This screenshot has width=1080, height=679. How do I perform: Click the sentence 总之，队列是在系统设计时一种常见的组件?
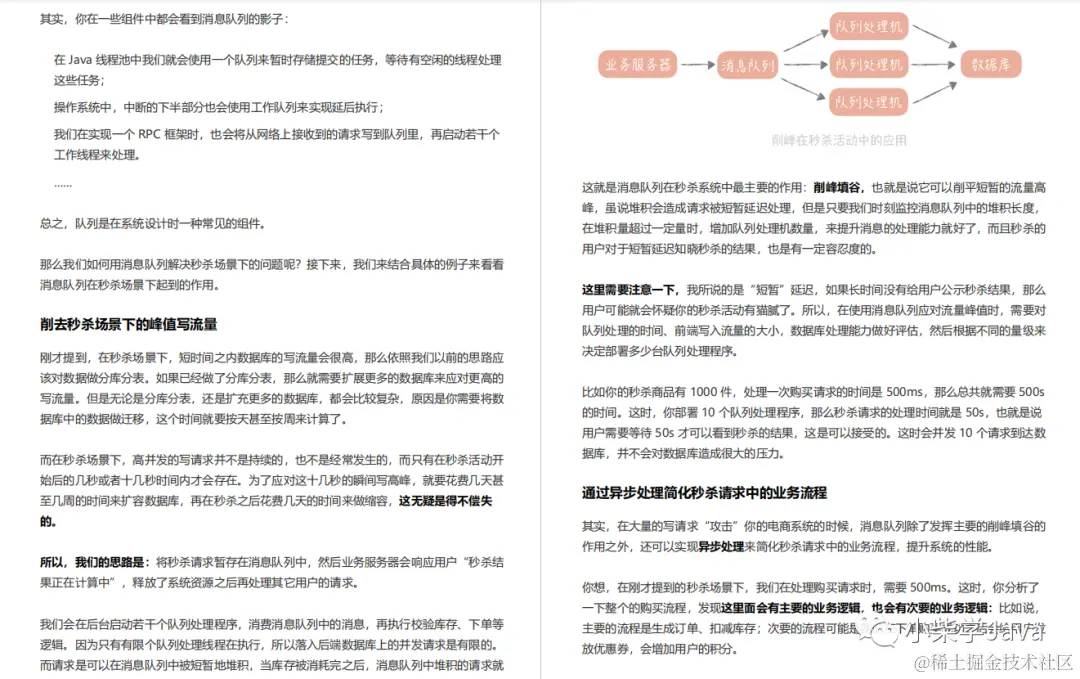152,224
